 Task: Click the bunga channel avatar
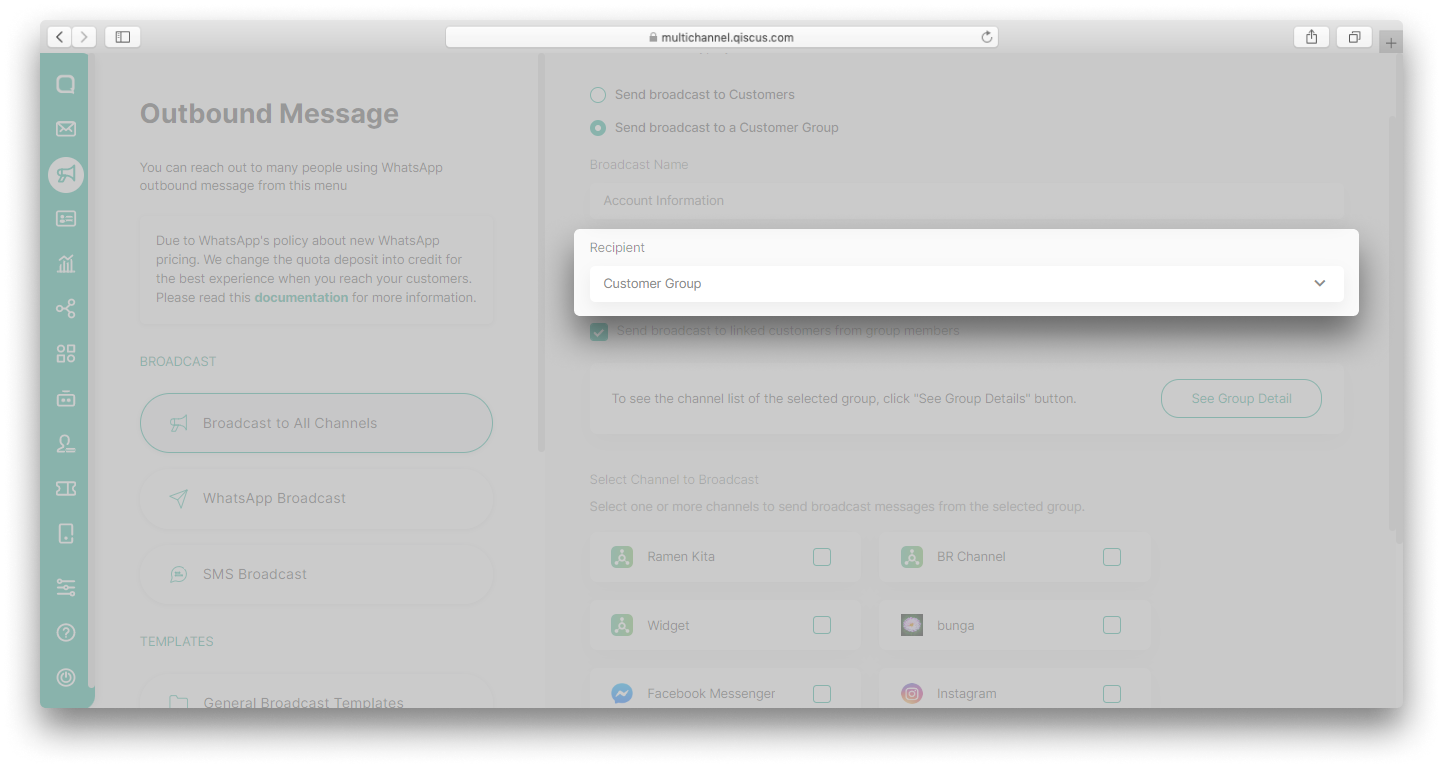911,625
